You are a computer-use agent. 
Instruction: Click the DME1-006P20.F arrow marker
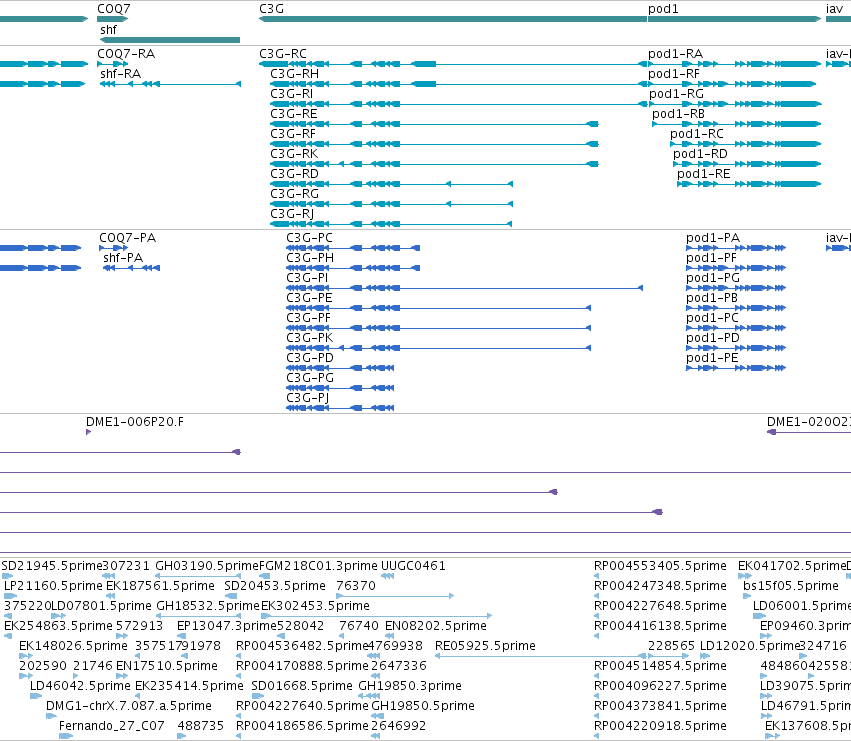pos(88,432)
